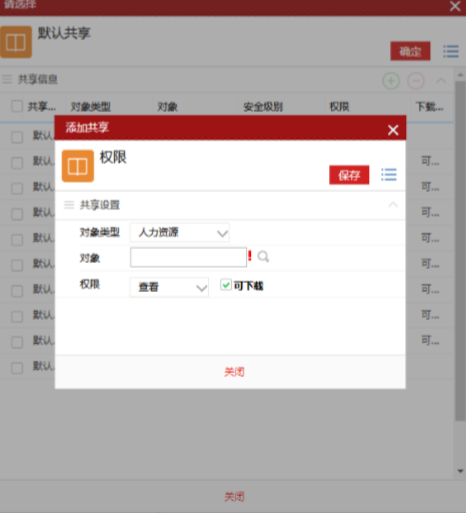
Task: Collapse the 共享设置 section chevron
Action: point(393,205)
